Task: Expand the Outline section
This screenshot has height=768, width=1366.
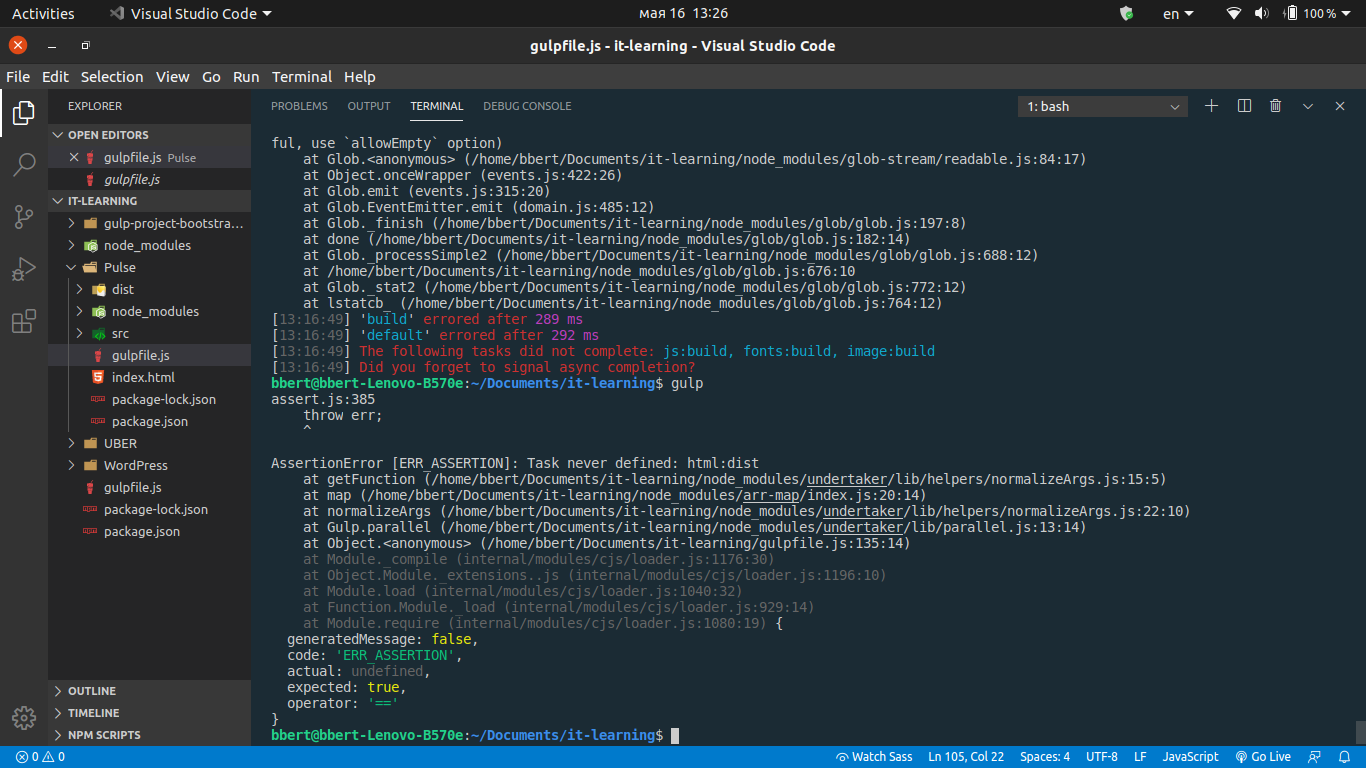Action: tap(150, 691)
